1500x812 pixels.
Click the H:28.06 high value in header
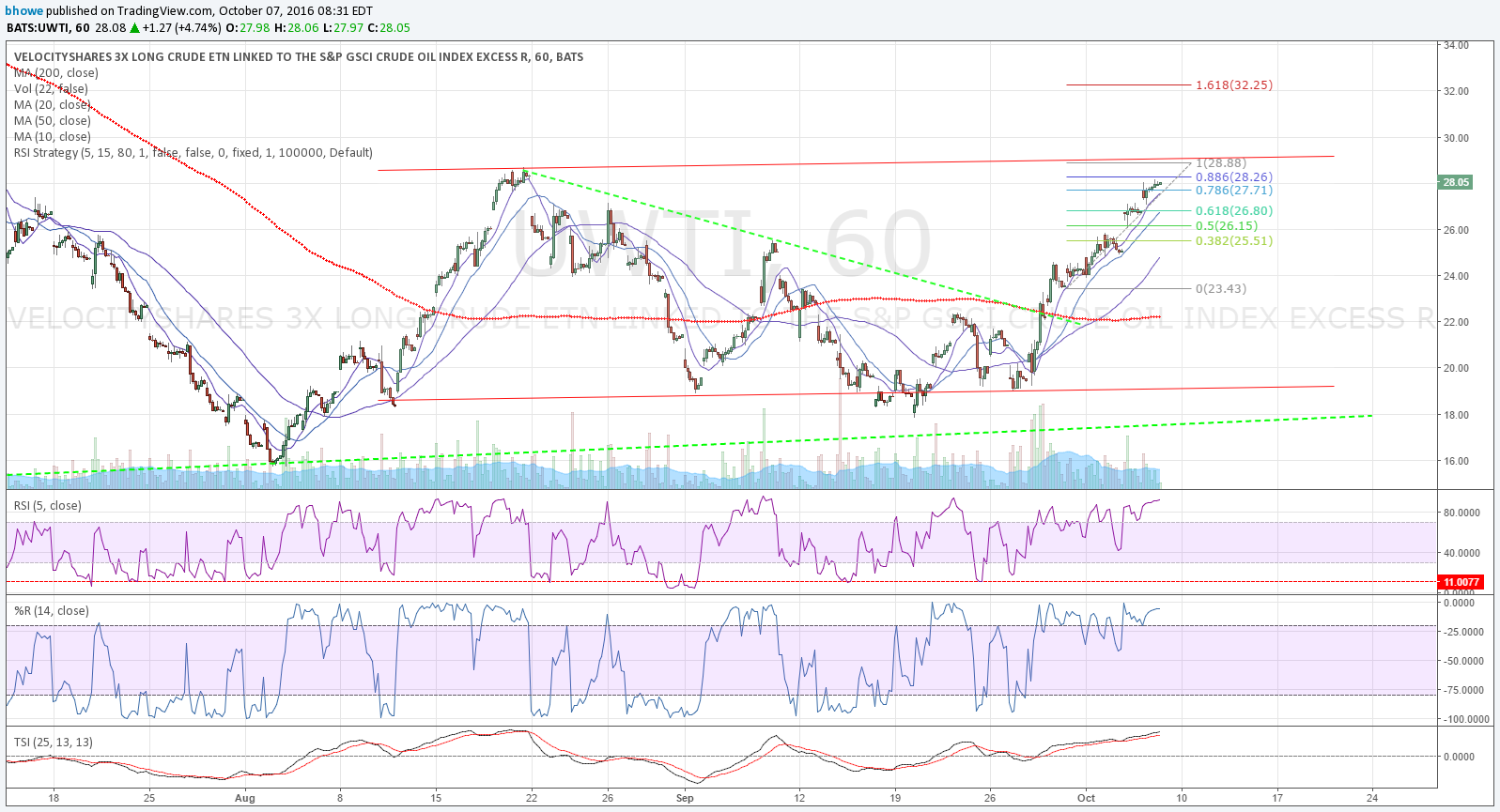coord(296,28)
